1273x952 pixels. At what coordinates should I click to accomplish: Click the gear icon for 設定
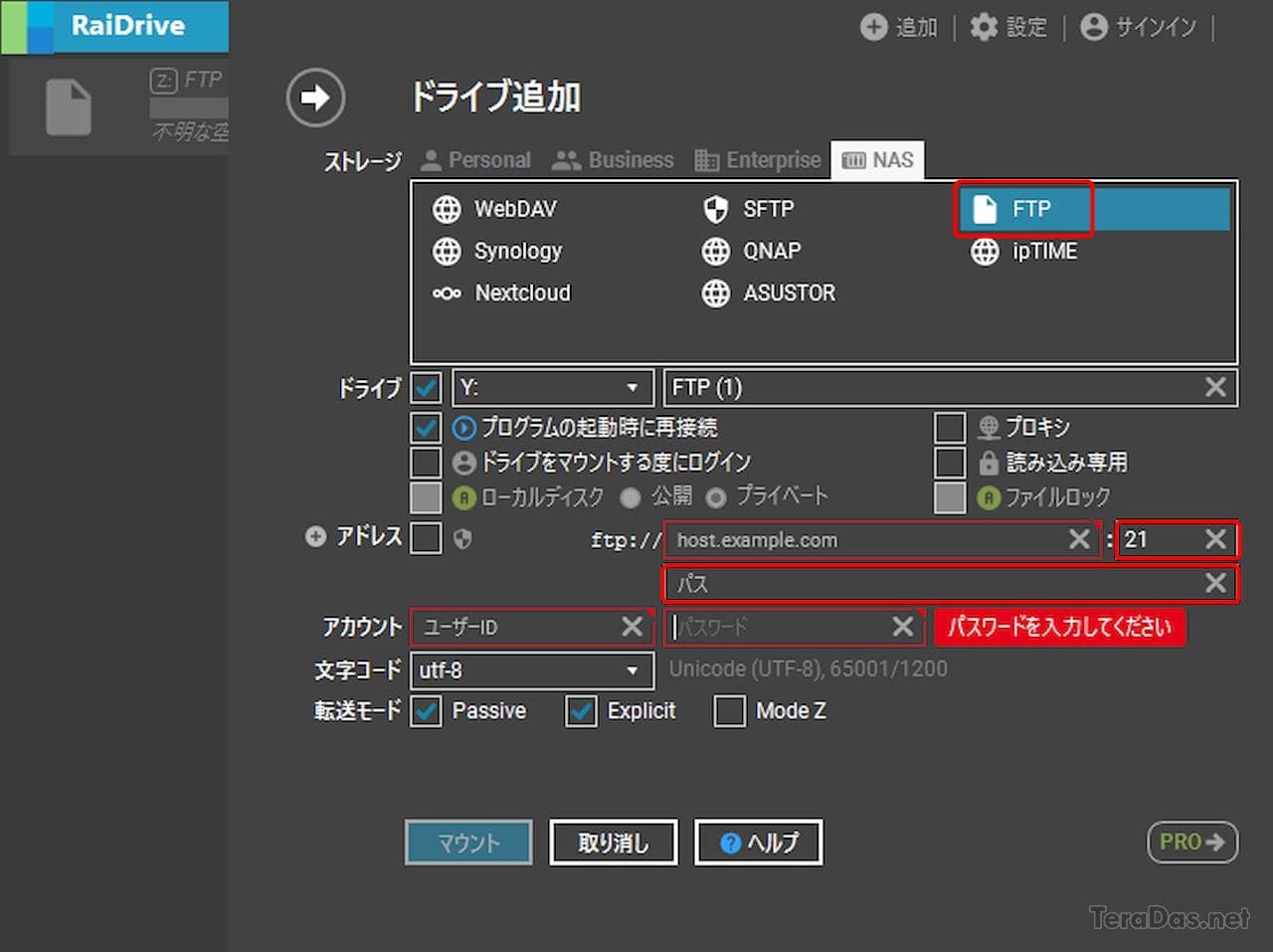point(984,27)
